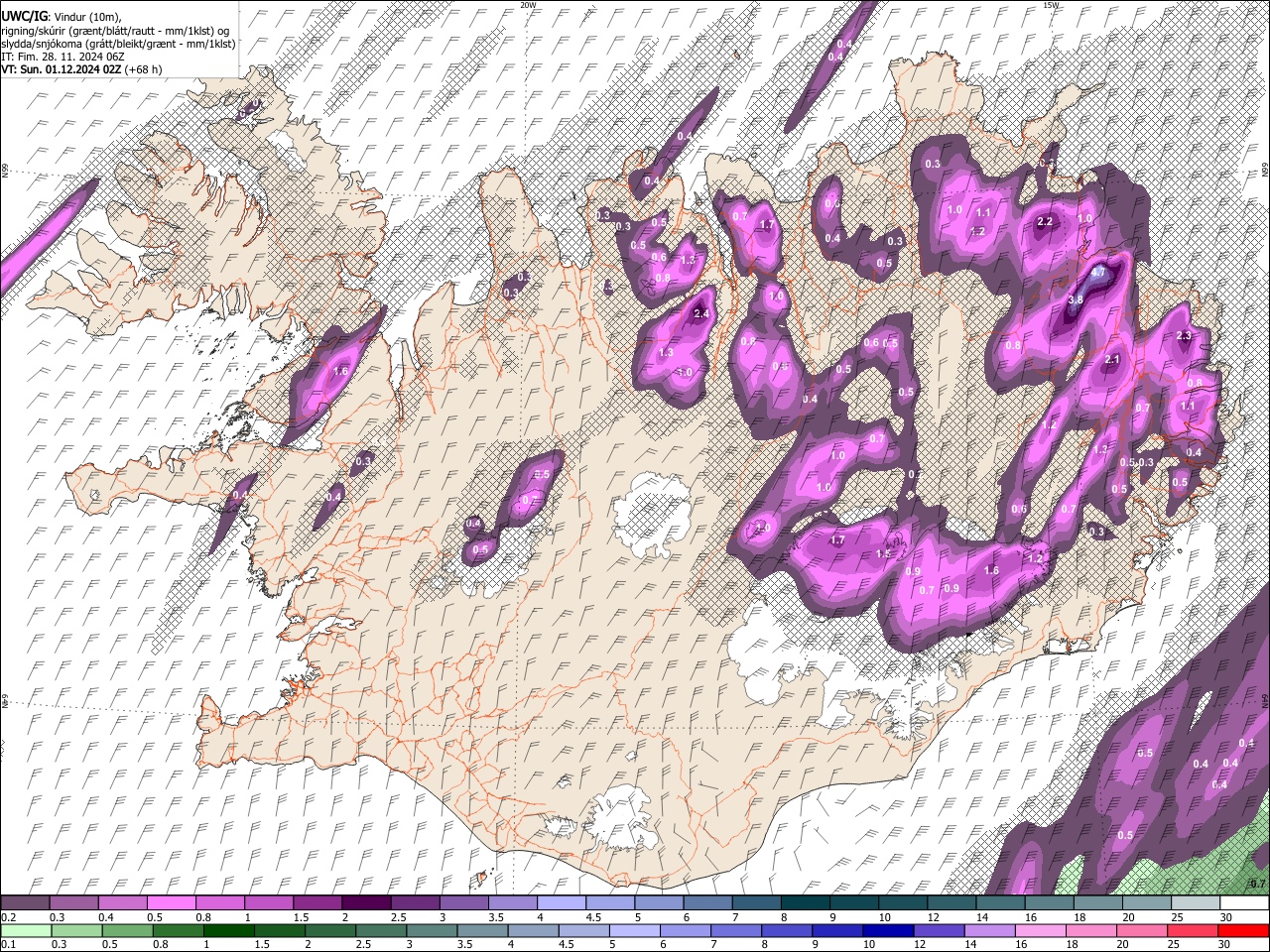The width and height of the screenshot is (1270, 952).
Task: Pick bottom legend swatch between 1 and 1.5
Action: pos(229,930)
